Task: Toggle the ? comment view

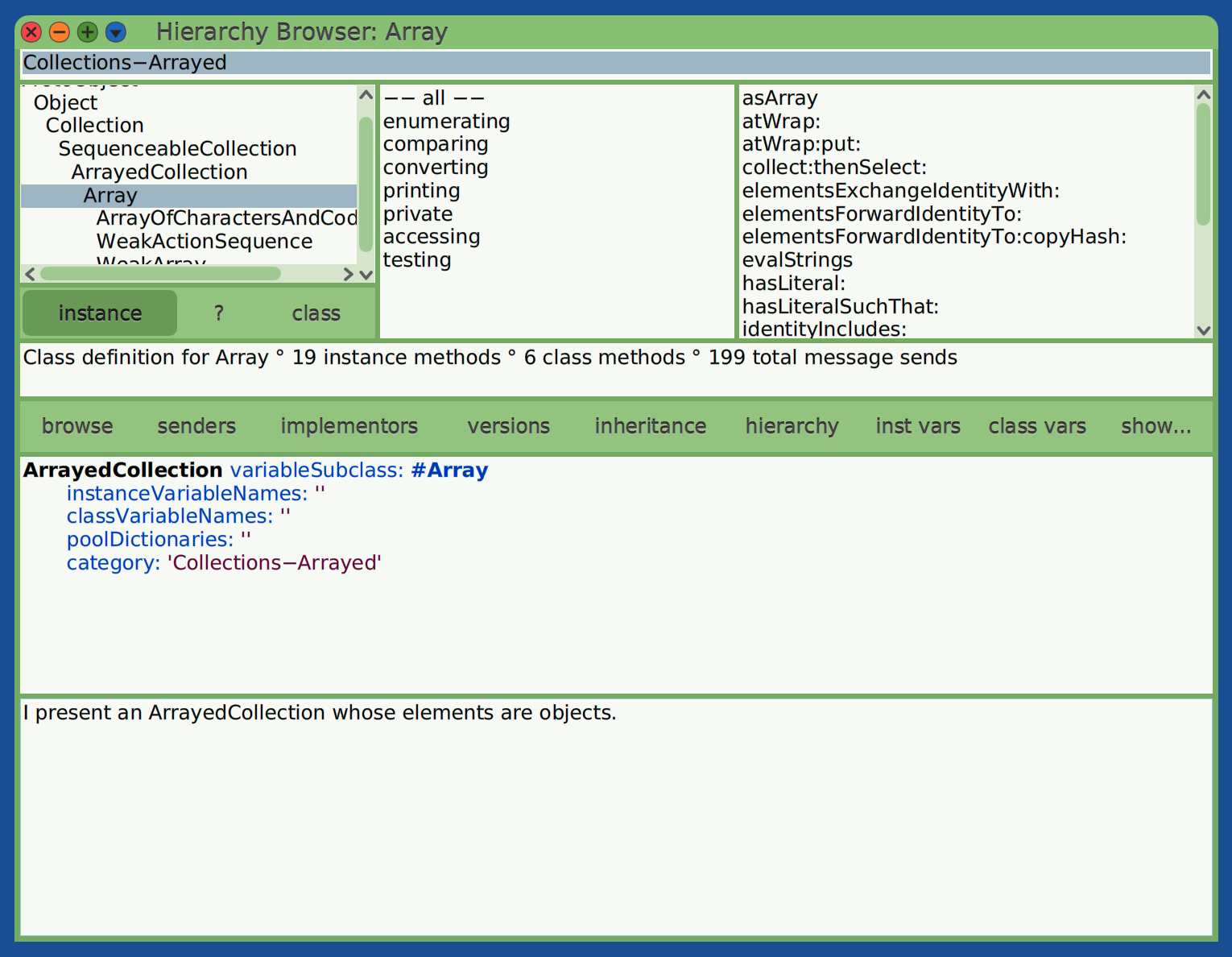Action: (x=218, y=313)
